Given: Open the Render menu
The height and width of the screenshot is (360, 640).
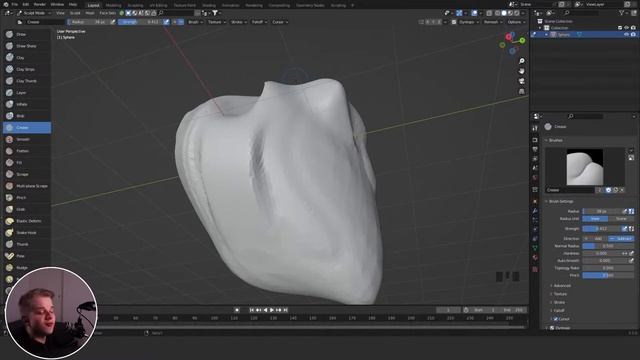Looking at the screenshot, I should click(40, 4).
